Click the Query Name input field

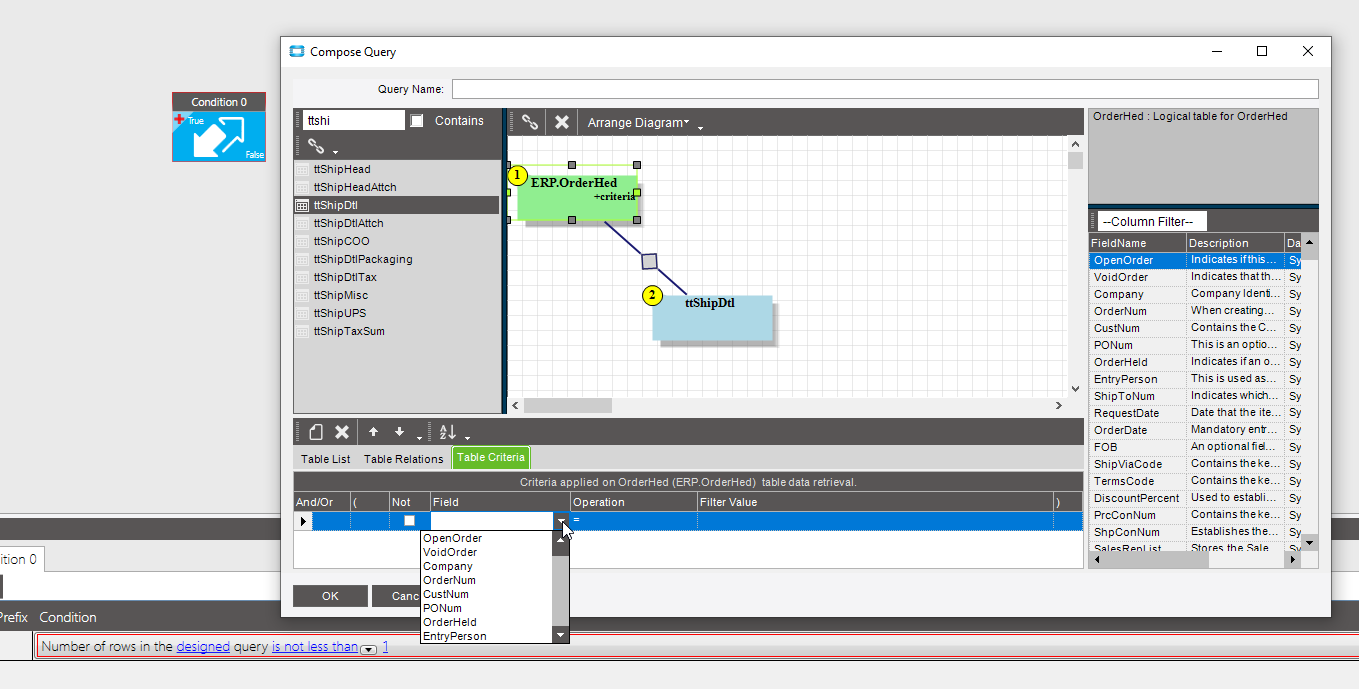[885, 89]
